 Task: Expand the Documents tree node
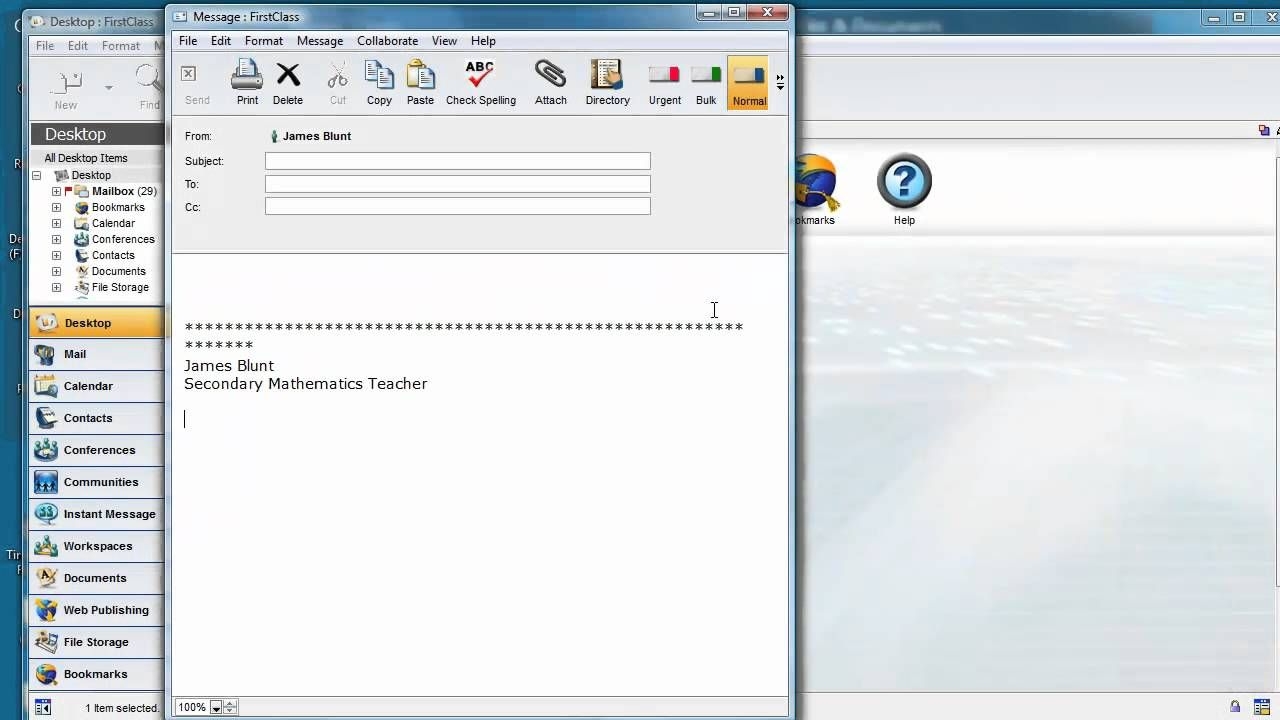[57, 271]
